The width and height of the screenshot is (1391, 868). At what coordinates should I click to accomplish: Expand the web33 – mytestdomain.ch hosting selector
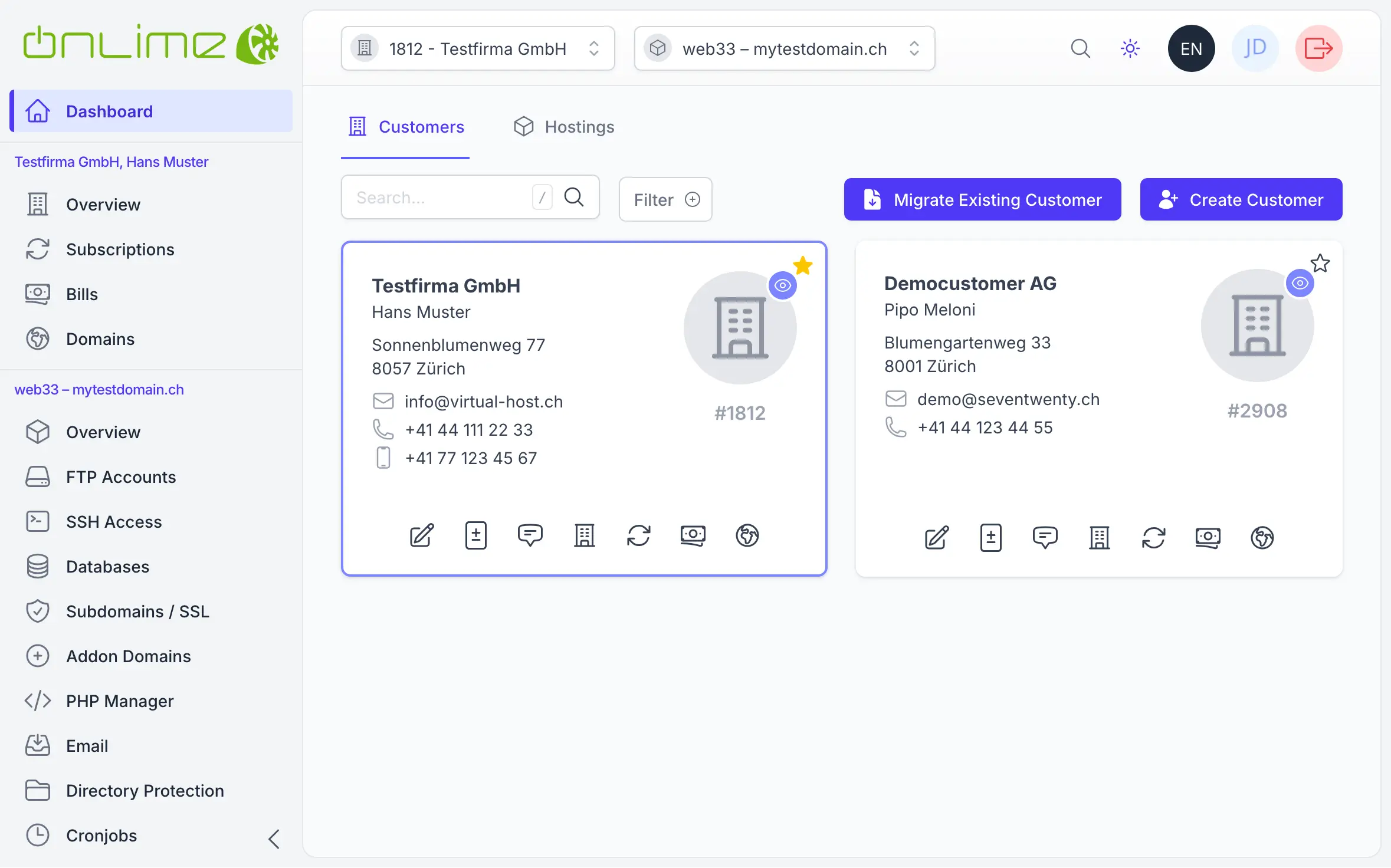(x=784, y=48)
